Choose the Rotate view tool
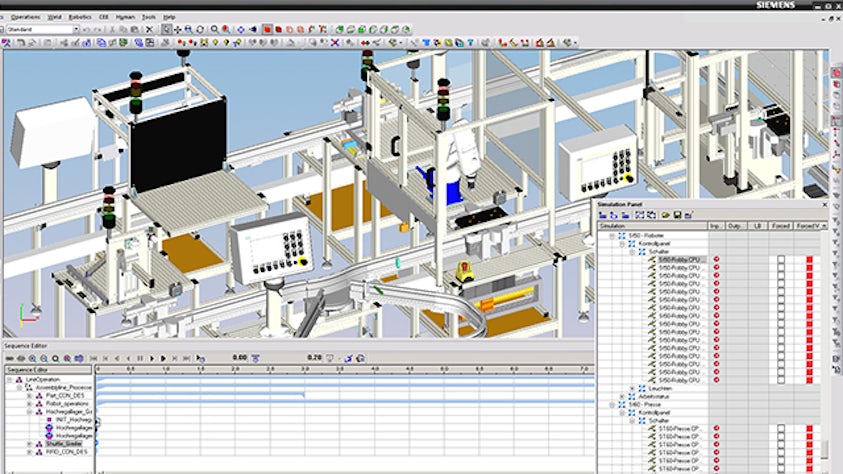 200,30
